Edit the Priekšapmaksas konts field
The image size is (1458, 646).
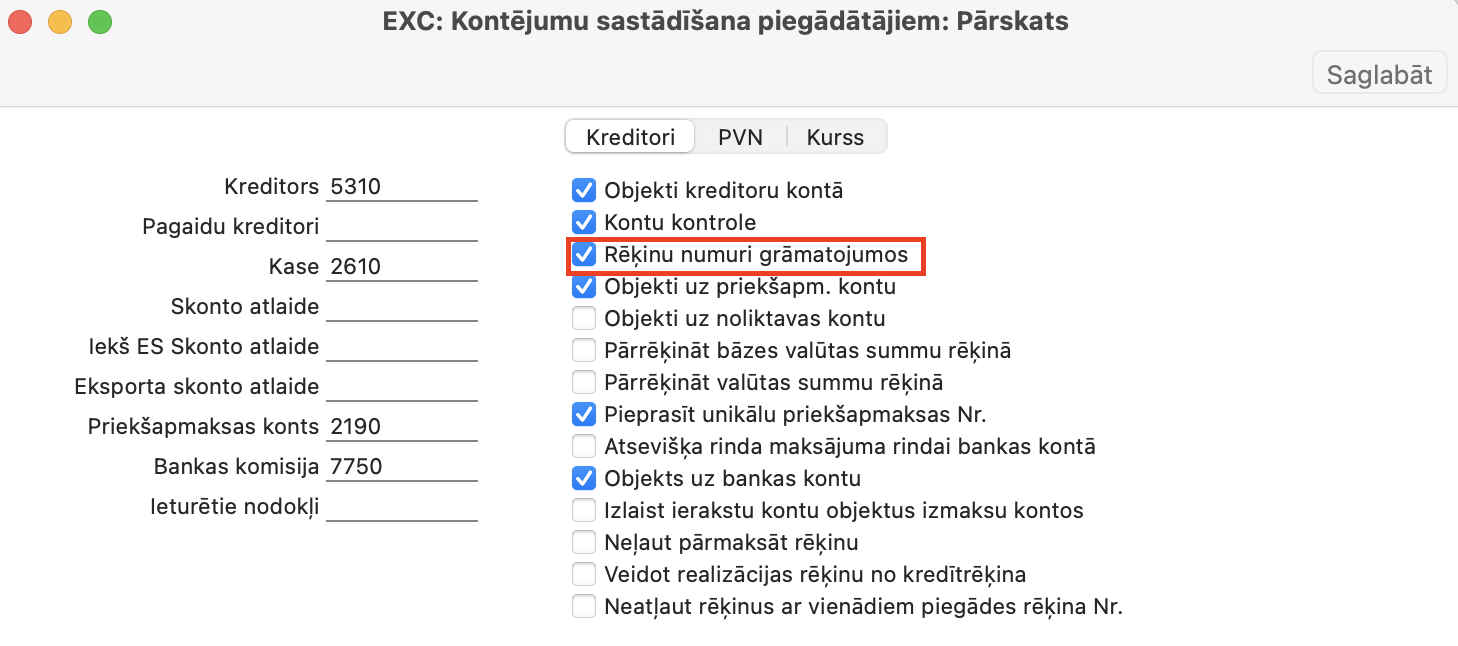coord(402,427)
